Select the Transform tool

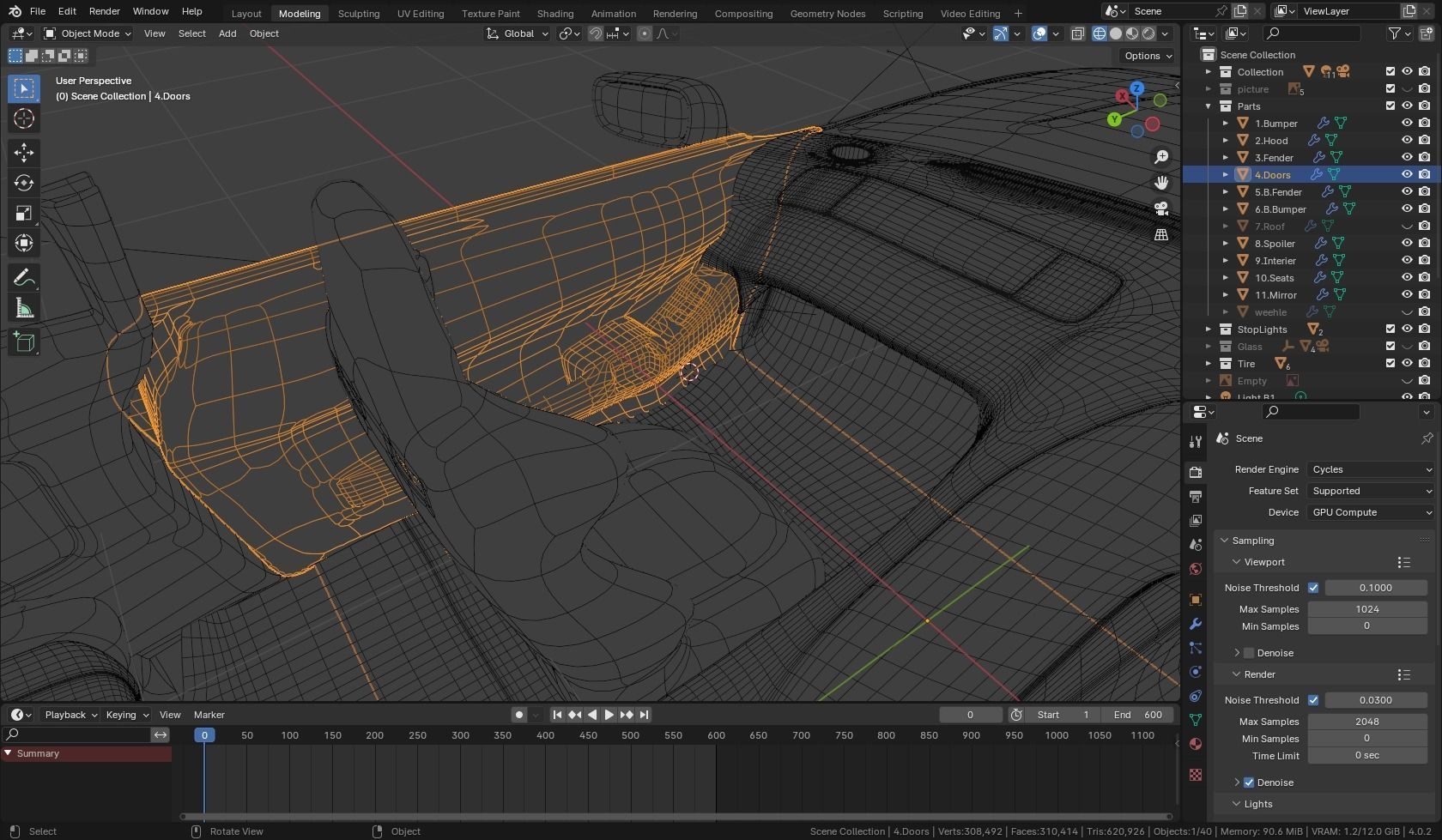(x=24, y=243)
